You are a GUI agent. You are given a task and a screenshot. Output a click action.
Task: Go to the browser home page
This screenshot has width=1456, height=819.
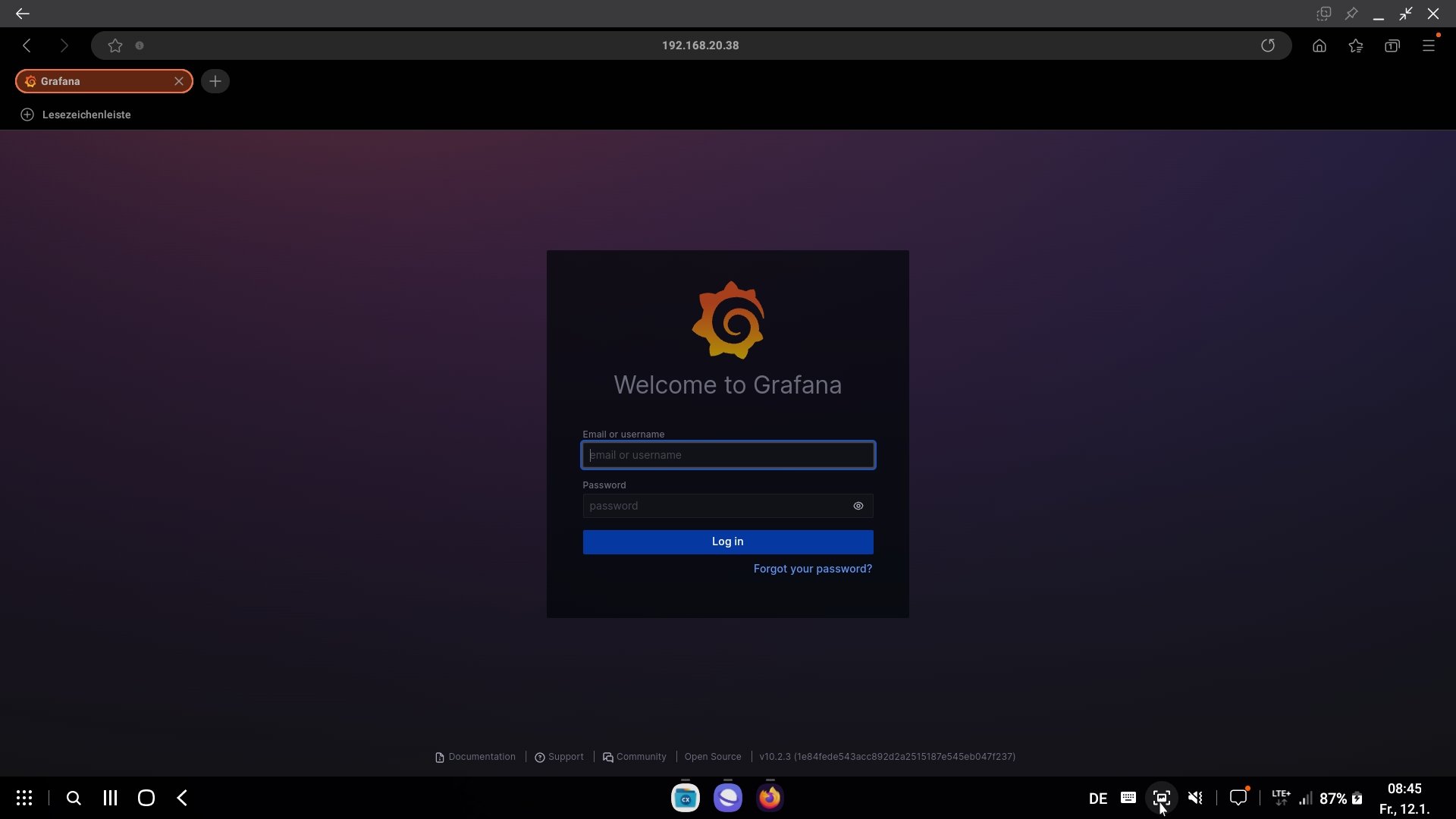pos(1319,45)
